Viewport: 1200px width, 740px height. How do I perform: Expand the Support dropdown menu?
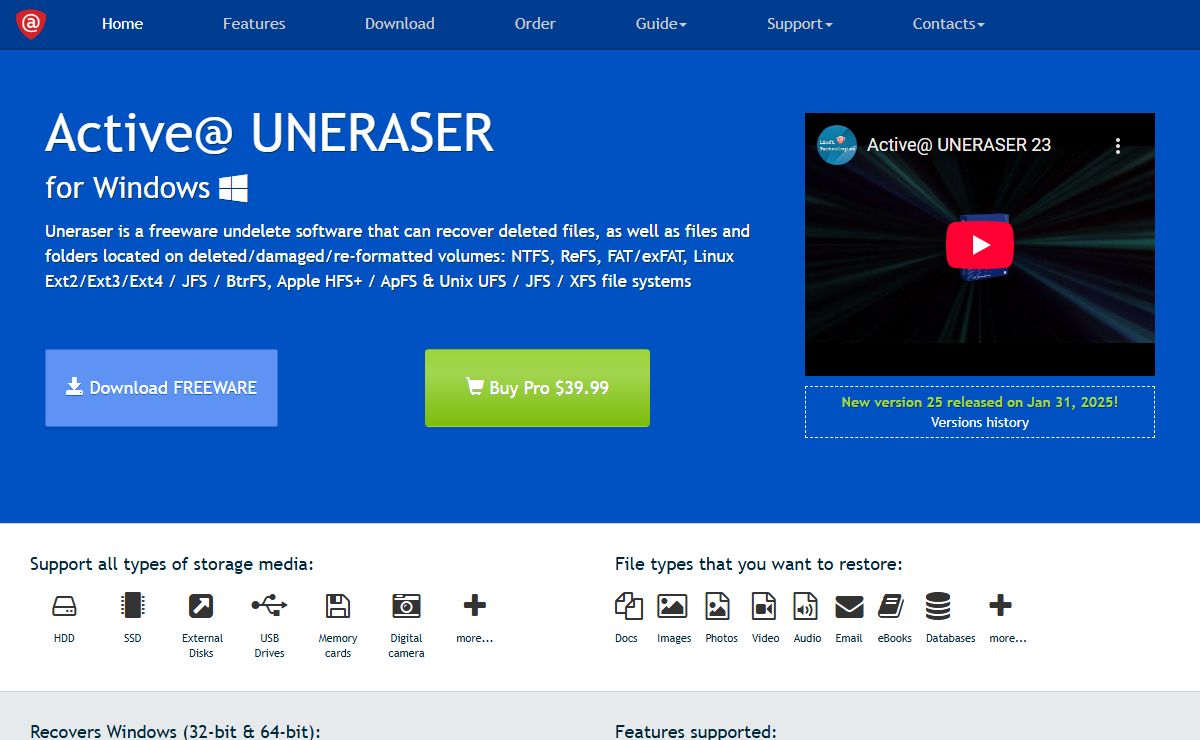point(799,24)
